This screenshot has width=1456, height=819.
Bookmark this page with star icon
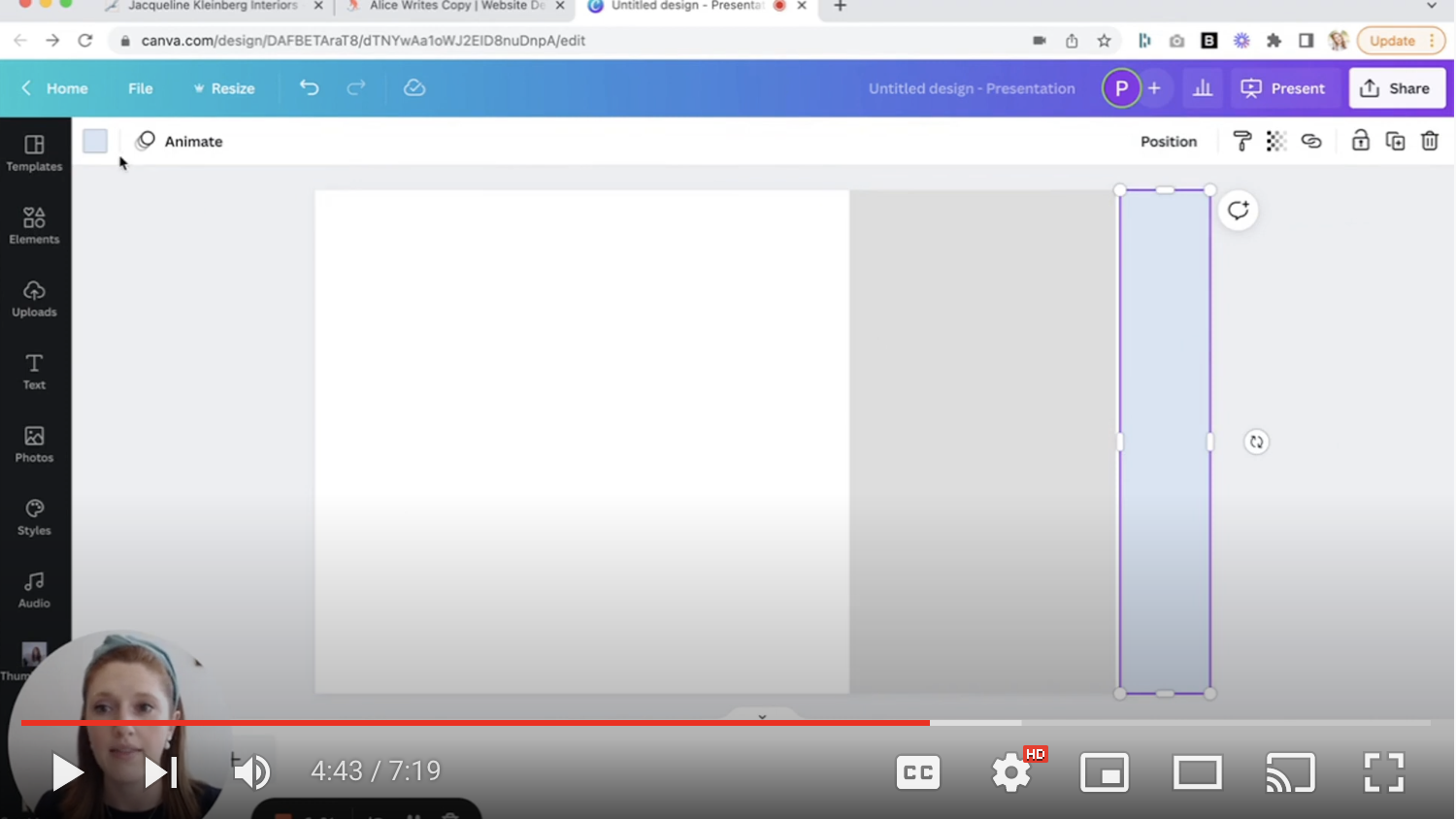1104,41
